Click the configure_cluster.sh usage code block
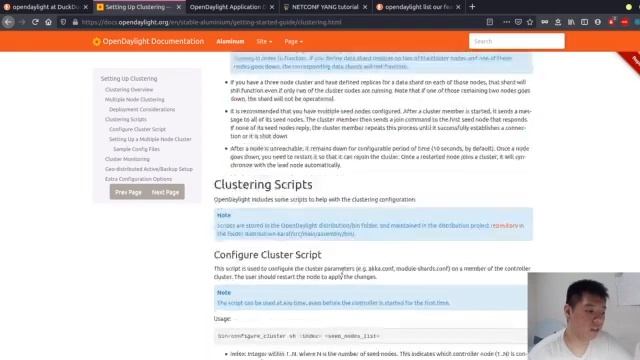This screenshot has width=640, height=360. point(371,336)
